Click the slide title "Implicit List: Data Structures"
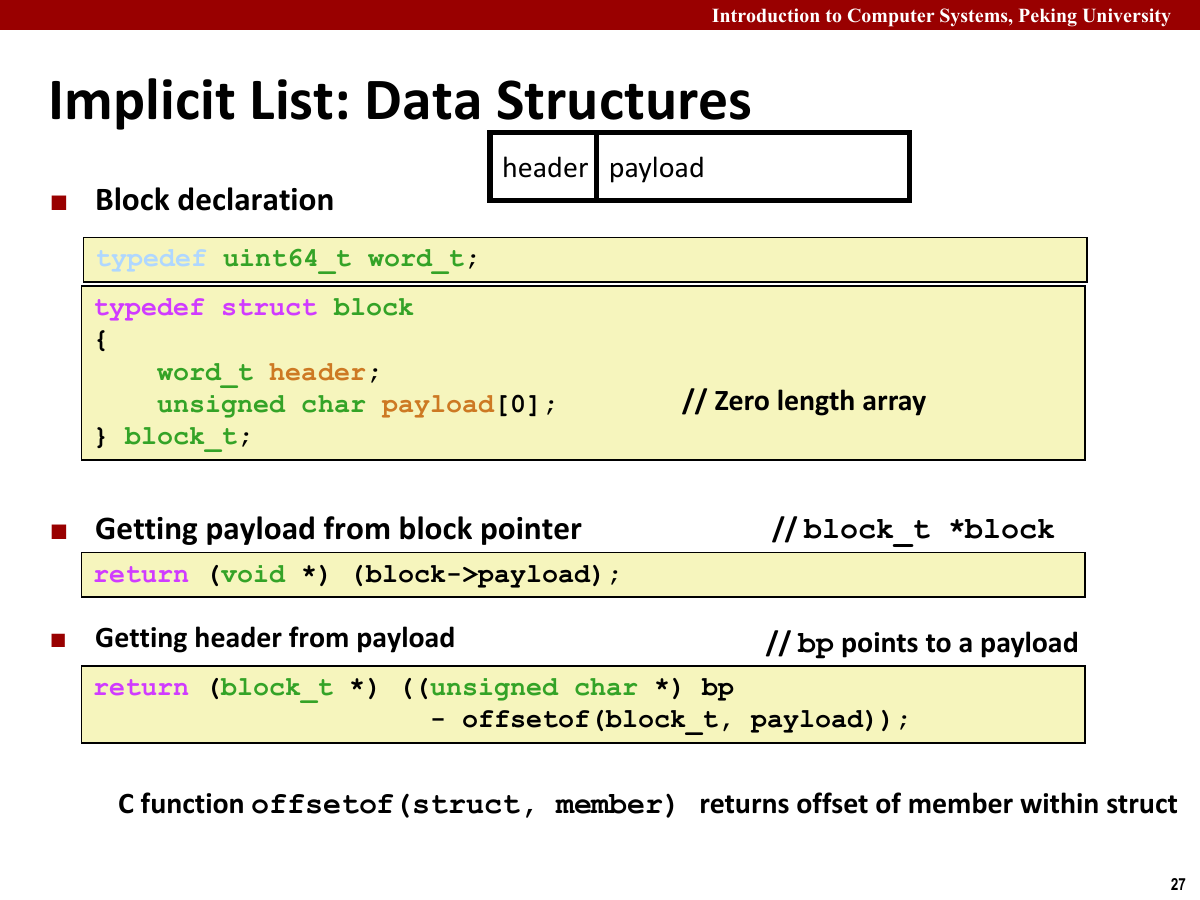1200x900 pixels. click(x=400, y=101)
